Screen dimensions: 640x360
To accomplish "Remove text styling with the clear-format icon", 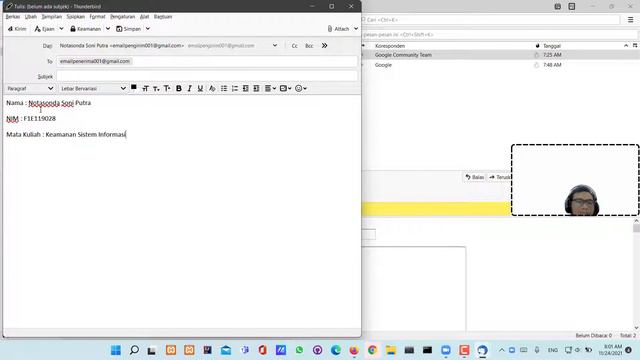I will [212, 89].
